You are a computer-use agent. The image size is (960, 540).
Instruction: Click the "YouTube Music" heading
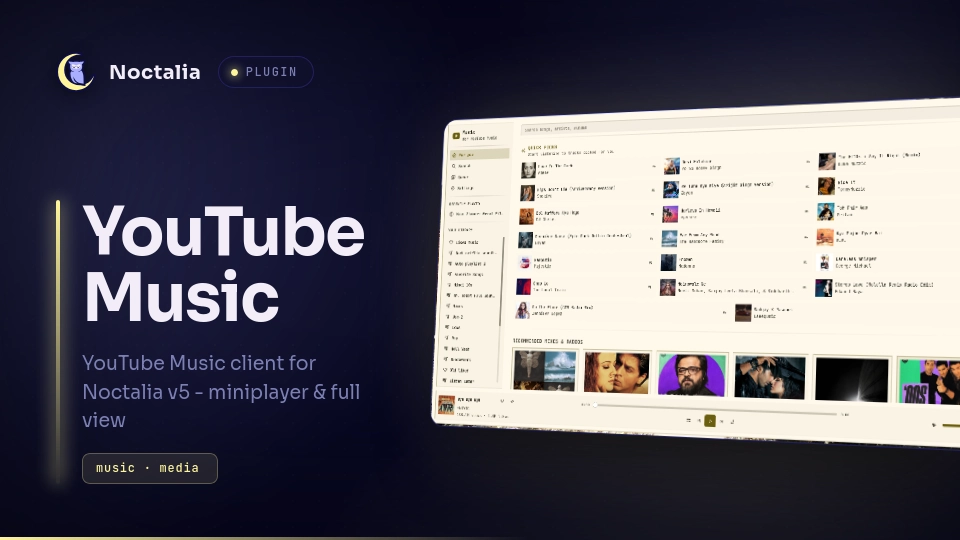(x=224, y=264)
